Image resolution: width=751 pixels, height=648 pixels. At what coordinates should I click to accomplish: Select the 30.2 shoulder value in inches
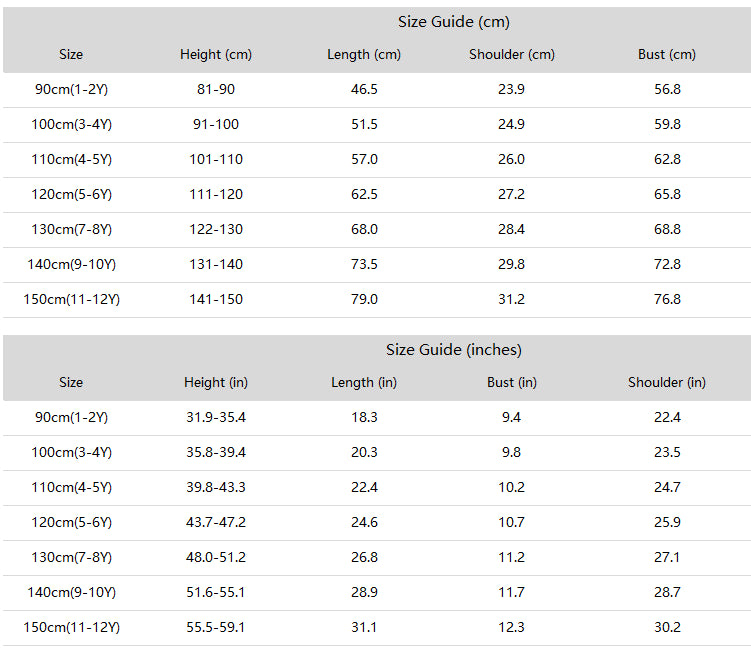click(x=667, y=627)
